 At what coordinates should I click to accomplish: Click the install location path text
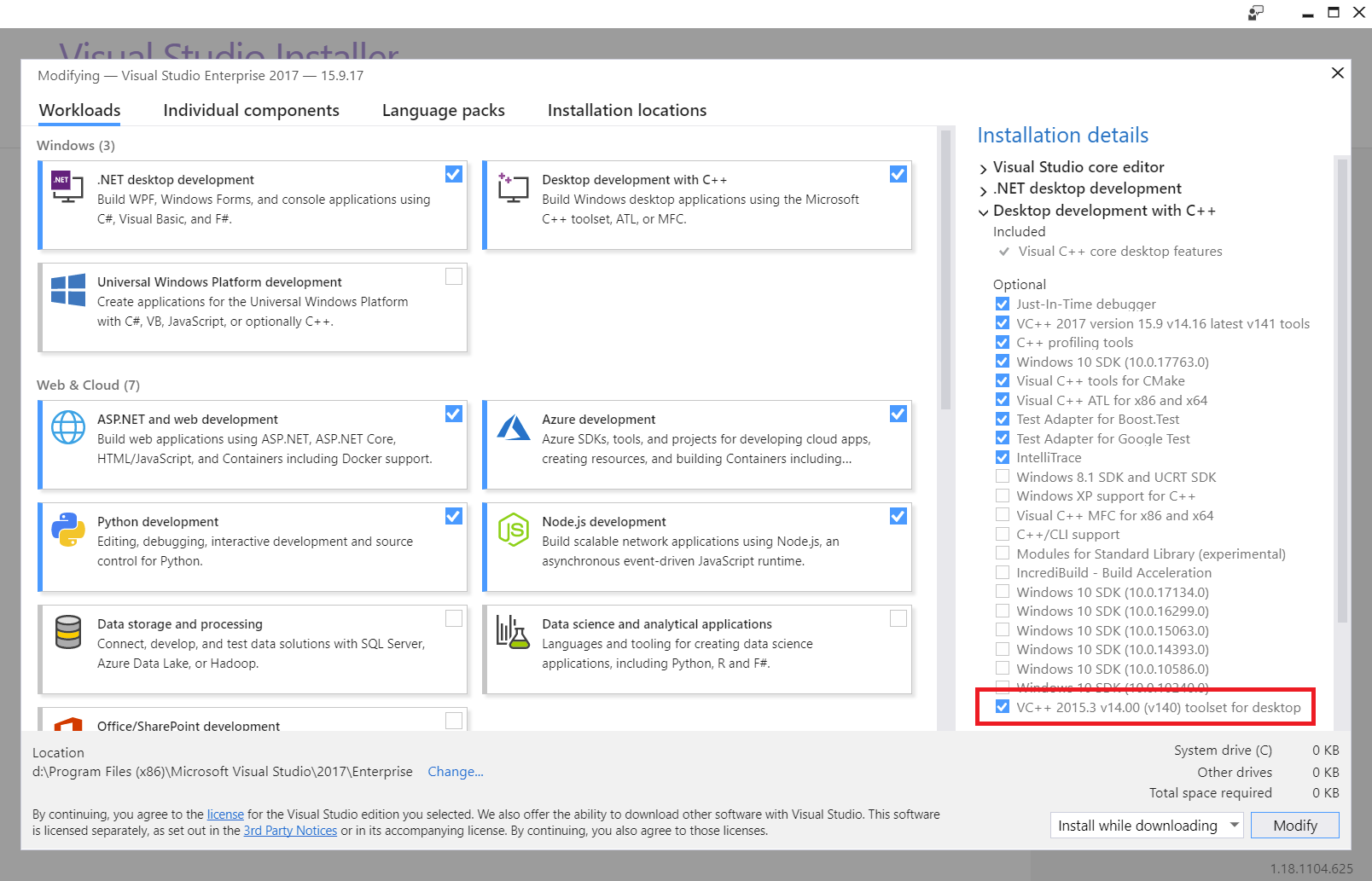point(223,772)
